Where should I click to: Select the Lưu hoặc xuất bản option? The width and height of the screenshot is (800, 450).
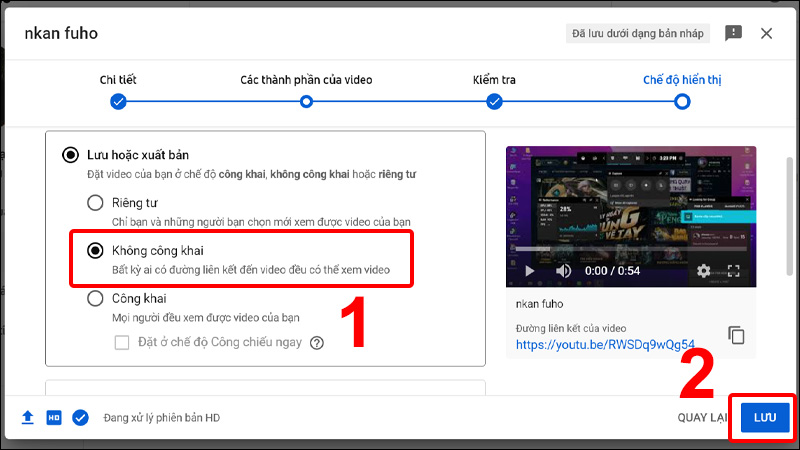click(x=70, y=155)
